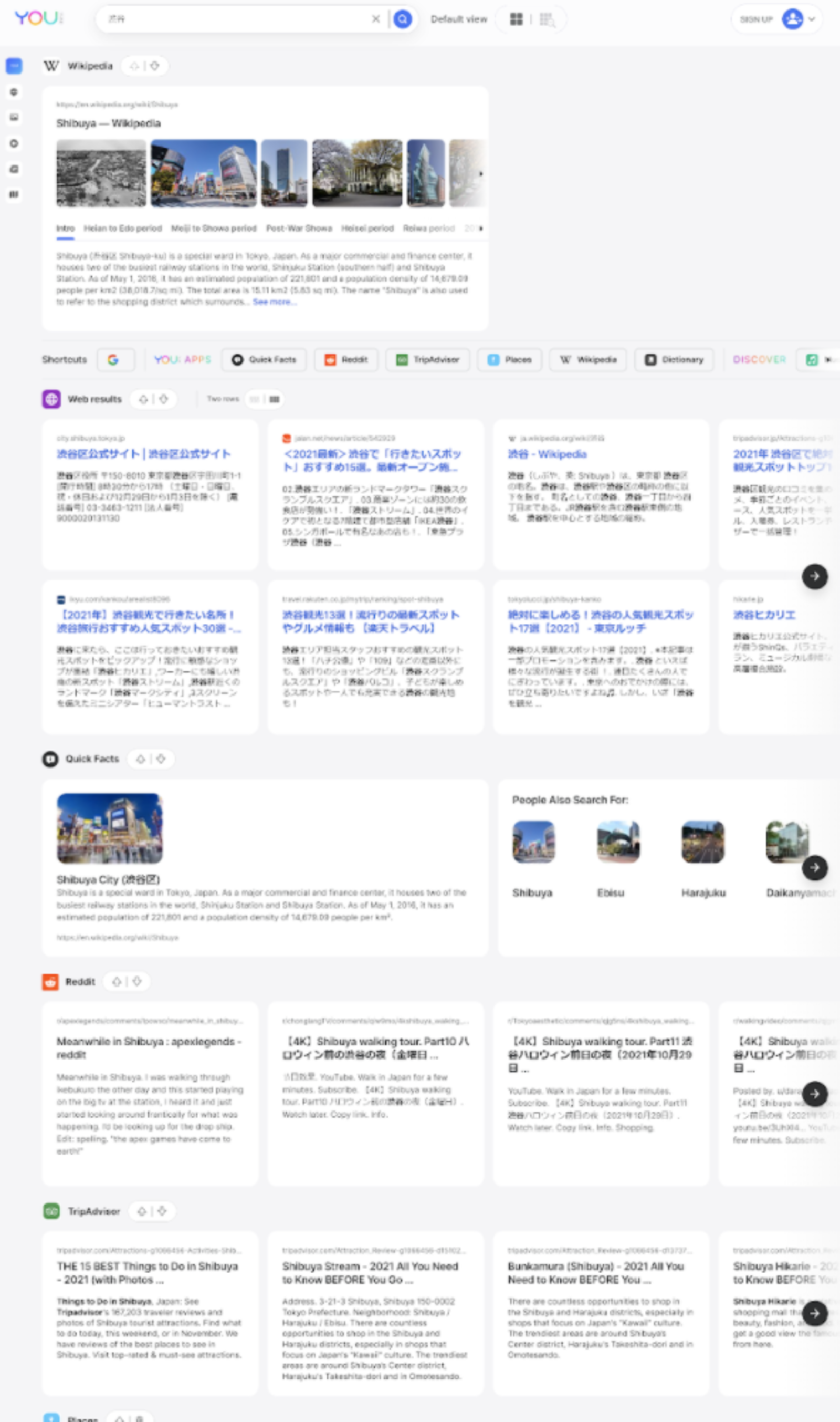Open Shibuya Stream TripAdvisor result
Screen dimensions: 840x1422
tap(370, 1272)
